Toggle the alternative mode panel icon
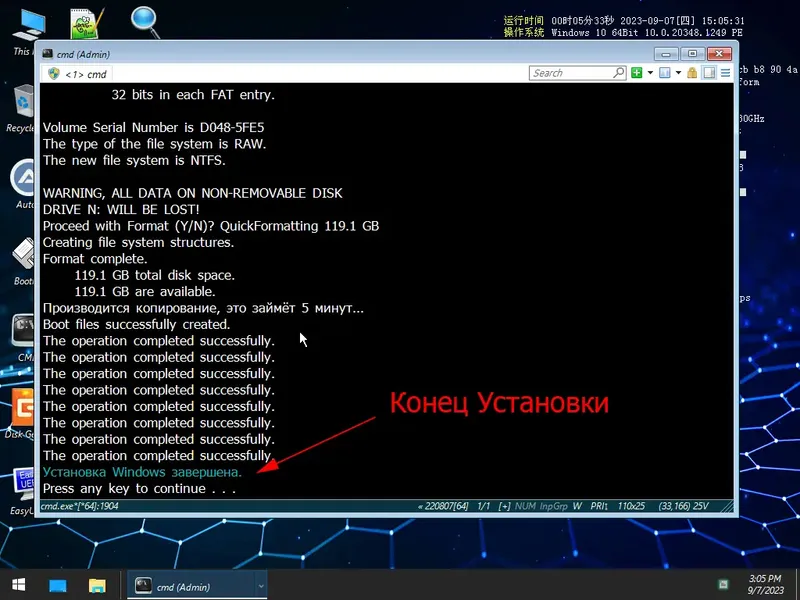 click(x=709, y=73)
